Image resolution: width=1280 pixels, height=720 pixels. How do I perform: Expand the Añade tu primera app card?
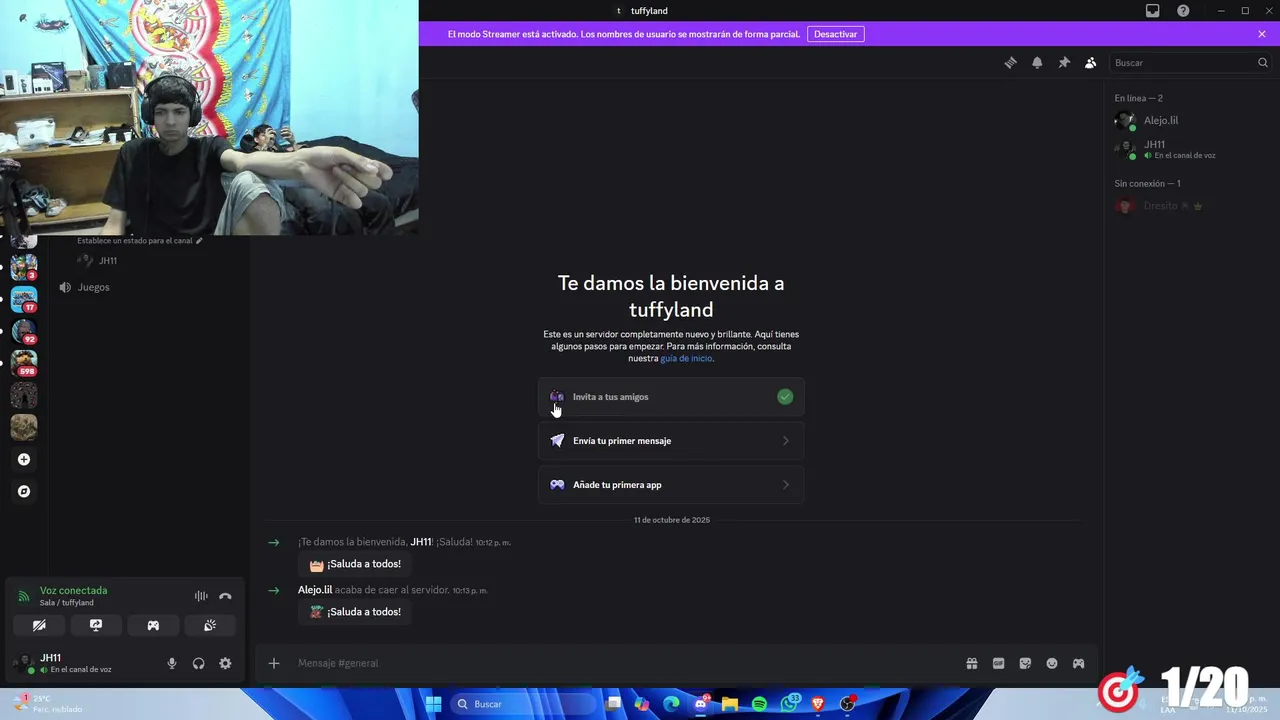coord(671,485)
